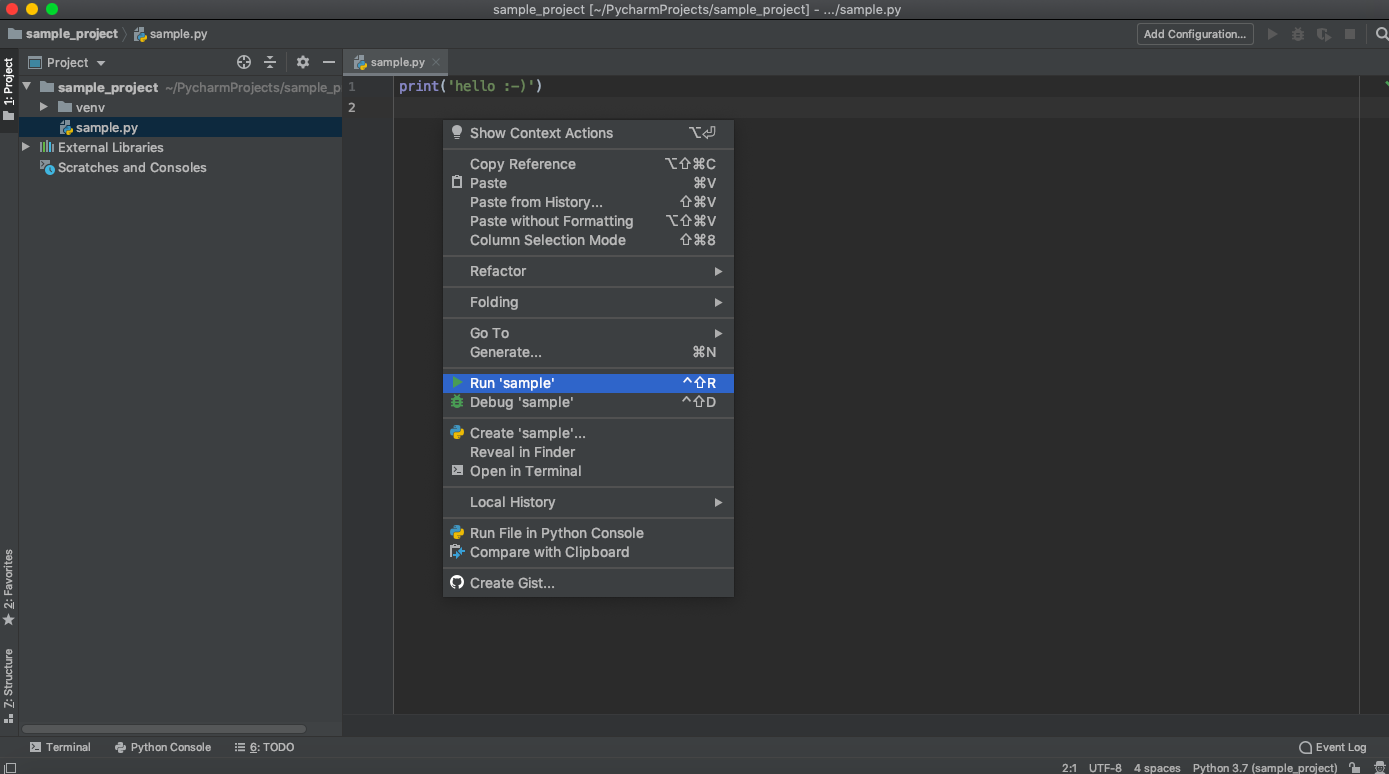
Task: Click the External Libraries bar-chart icon
Action: coord(46,147)
